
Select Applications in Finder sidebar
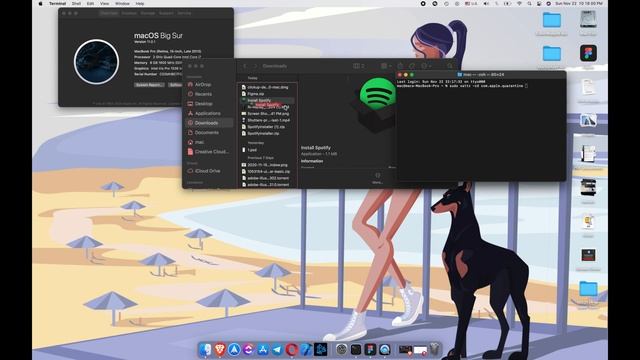tap(210, 113)
